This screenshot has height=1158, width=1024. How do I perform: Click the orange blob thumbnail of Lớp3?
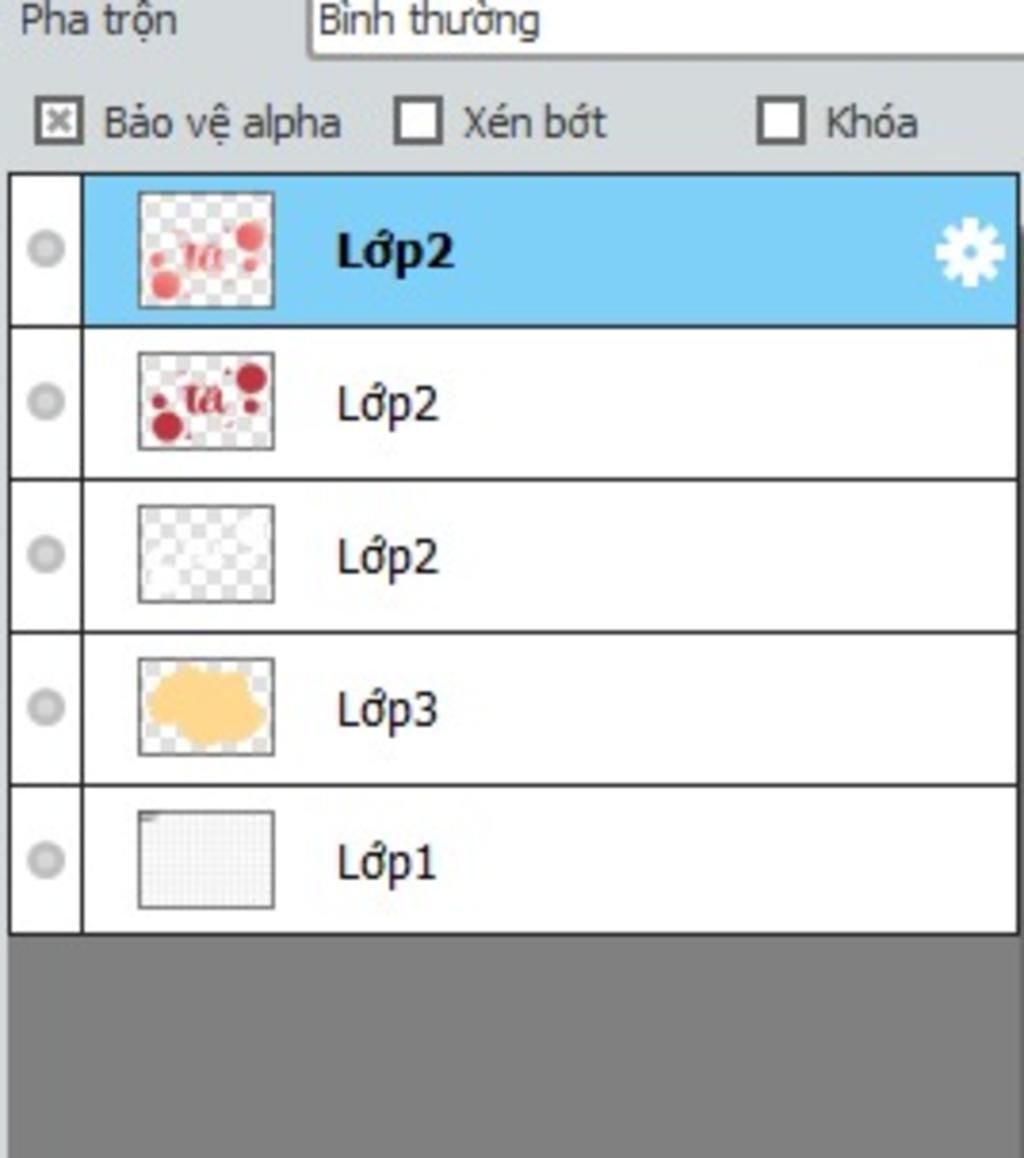[206, 707]
